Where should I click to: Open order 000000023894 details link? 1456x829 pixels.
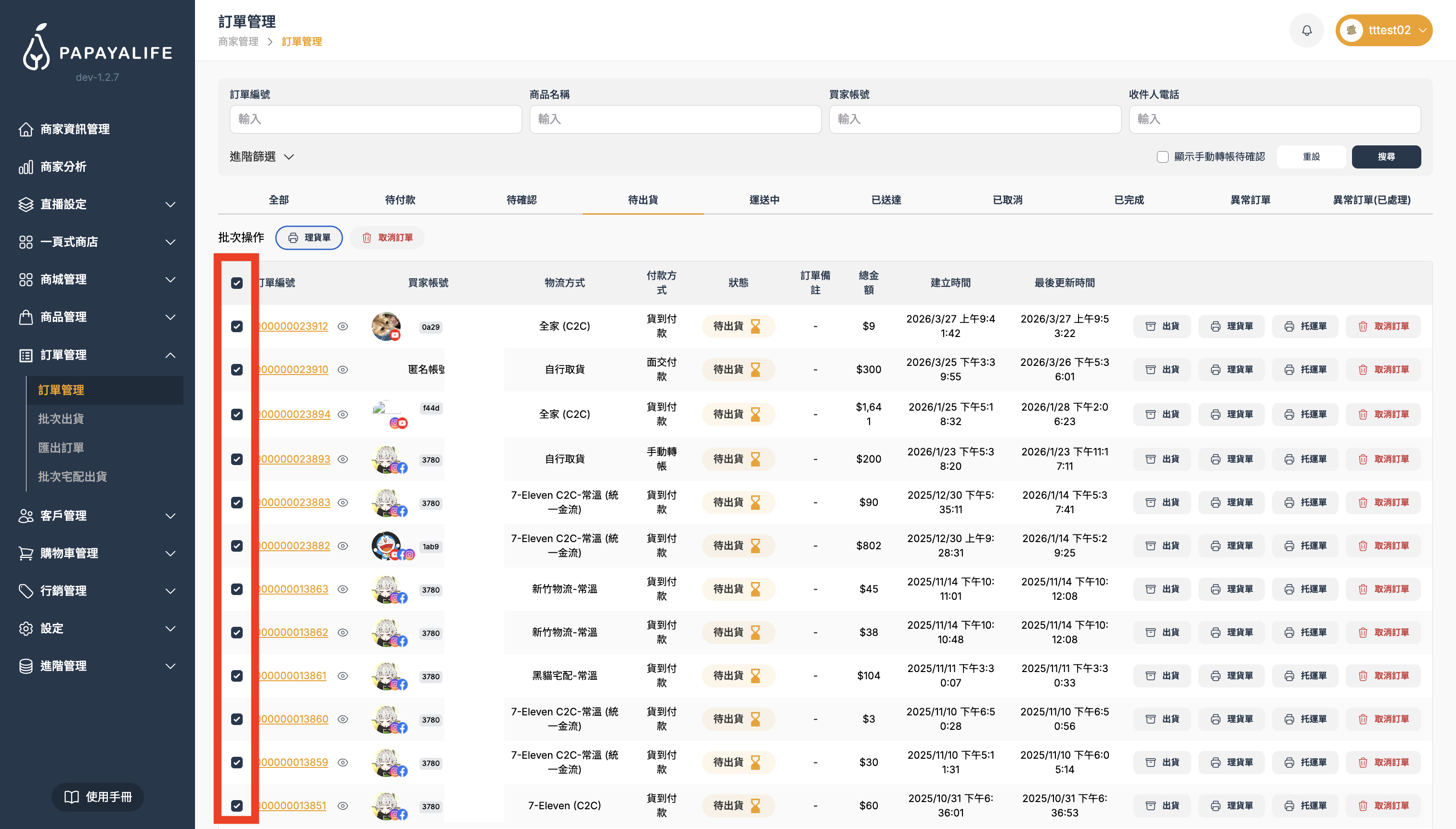tap(294, 414)
